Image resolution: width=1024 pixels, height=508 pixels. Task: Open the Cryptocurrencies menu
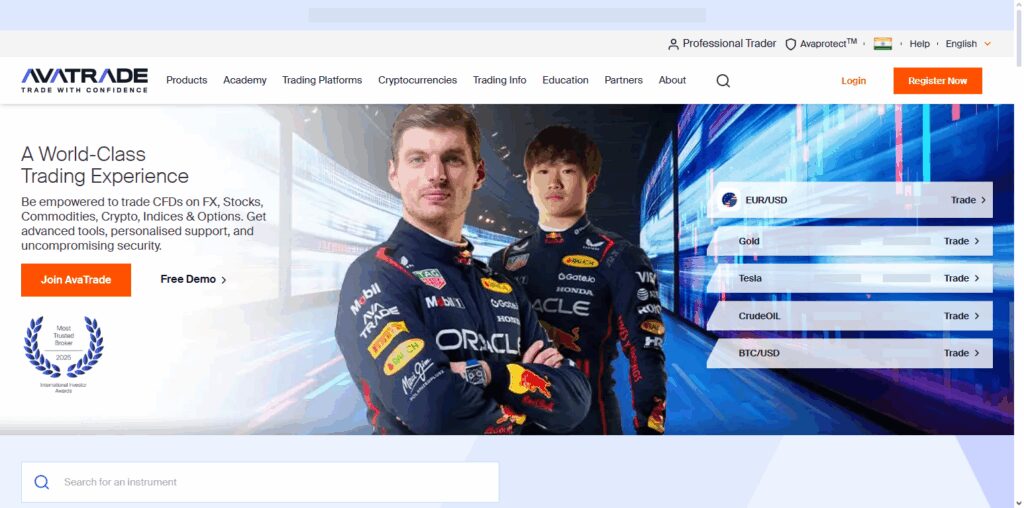(417, 80)
